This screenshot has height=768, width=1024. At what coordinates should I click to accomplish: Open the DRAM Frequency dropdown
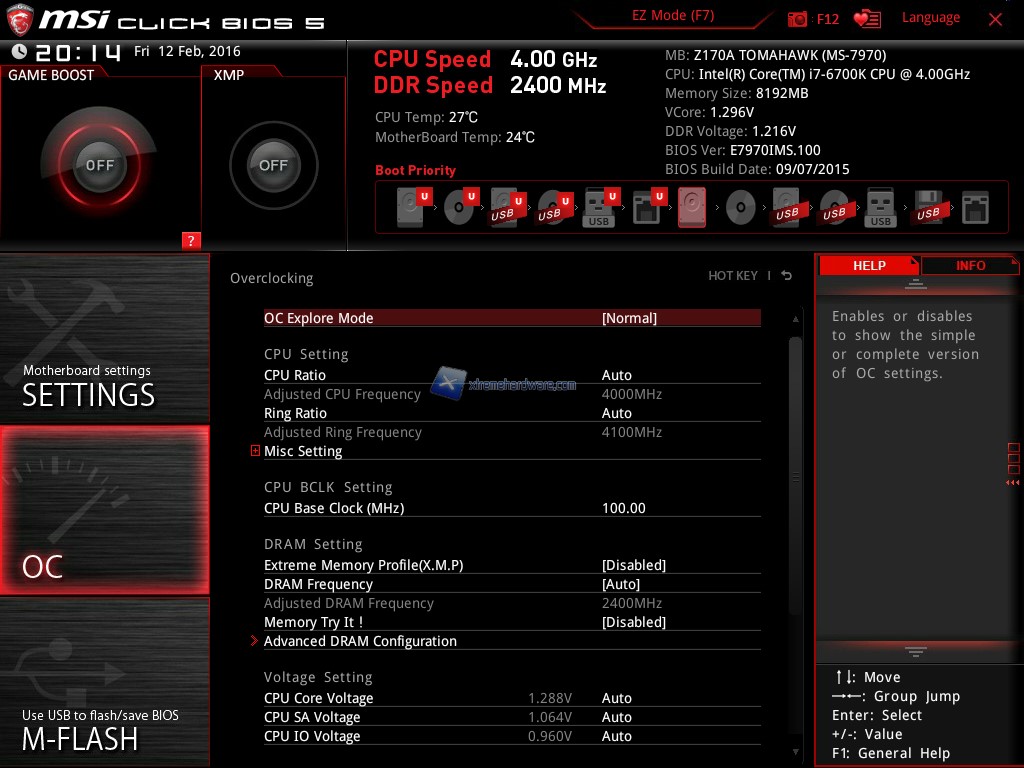[620, 584]
